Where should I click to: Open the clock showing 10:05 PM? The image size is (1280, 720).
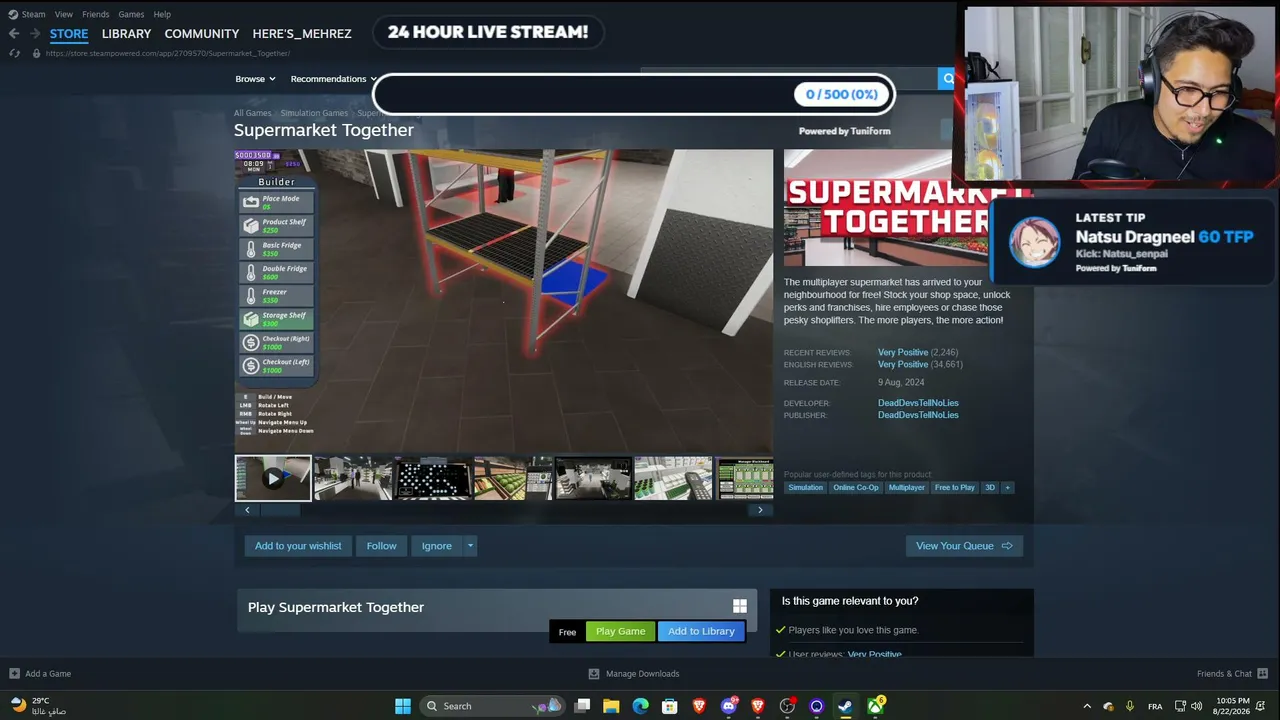click(x=1234, y=706)
